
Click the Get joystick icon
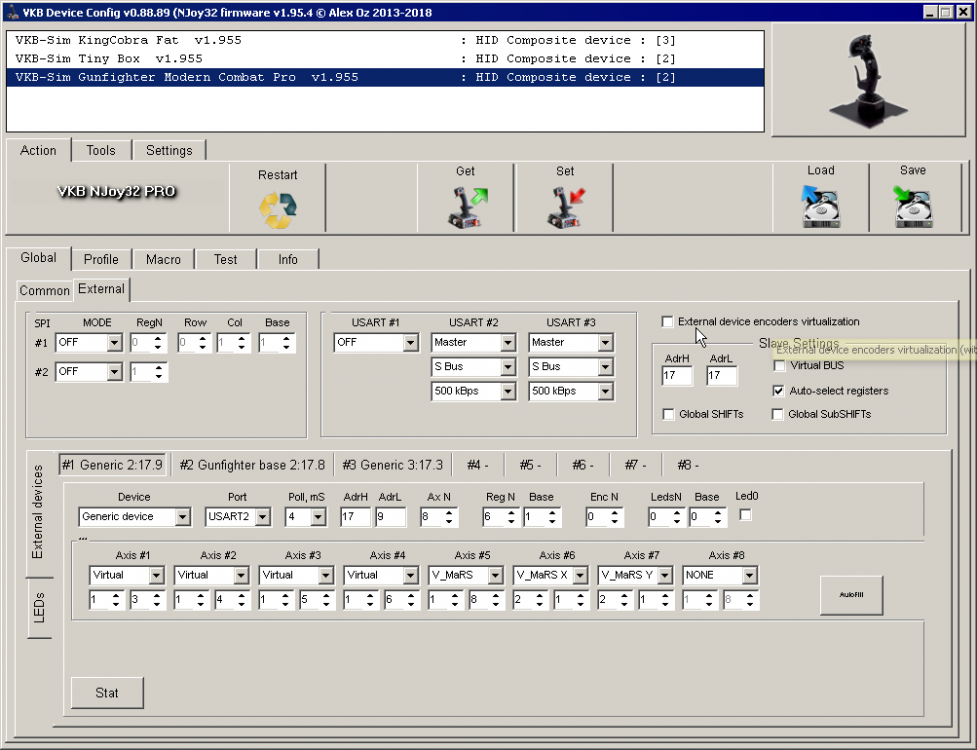[x=465, y=208]
